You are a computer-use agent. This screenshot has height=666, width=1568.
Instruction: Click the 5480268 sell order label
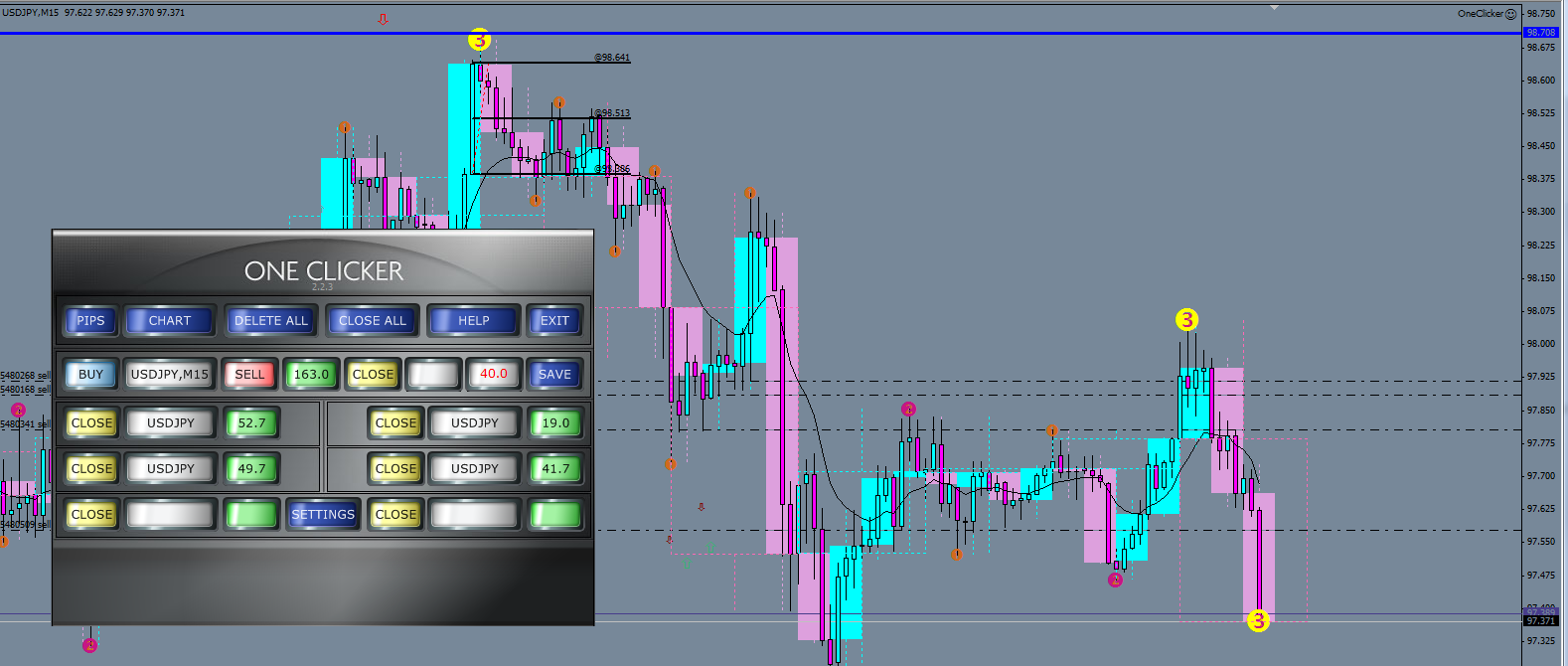[x=26, y=376]
